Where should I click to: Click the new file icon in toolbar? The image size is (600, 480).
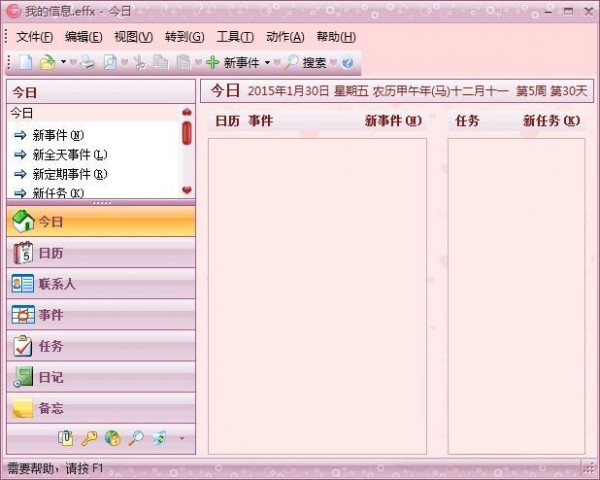(26, 62)
